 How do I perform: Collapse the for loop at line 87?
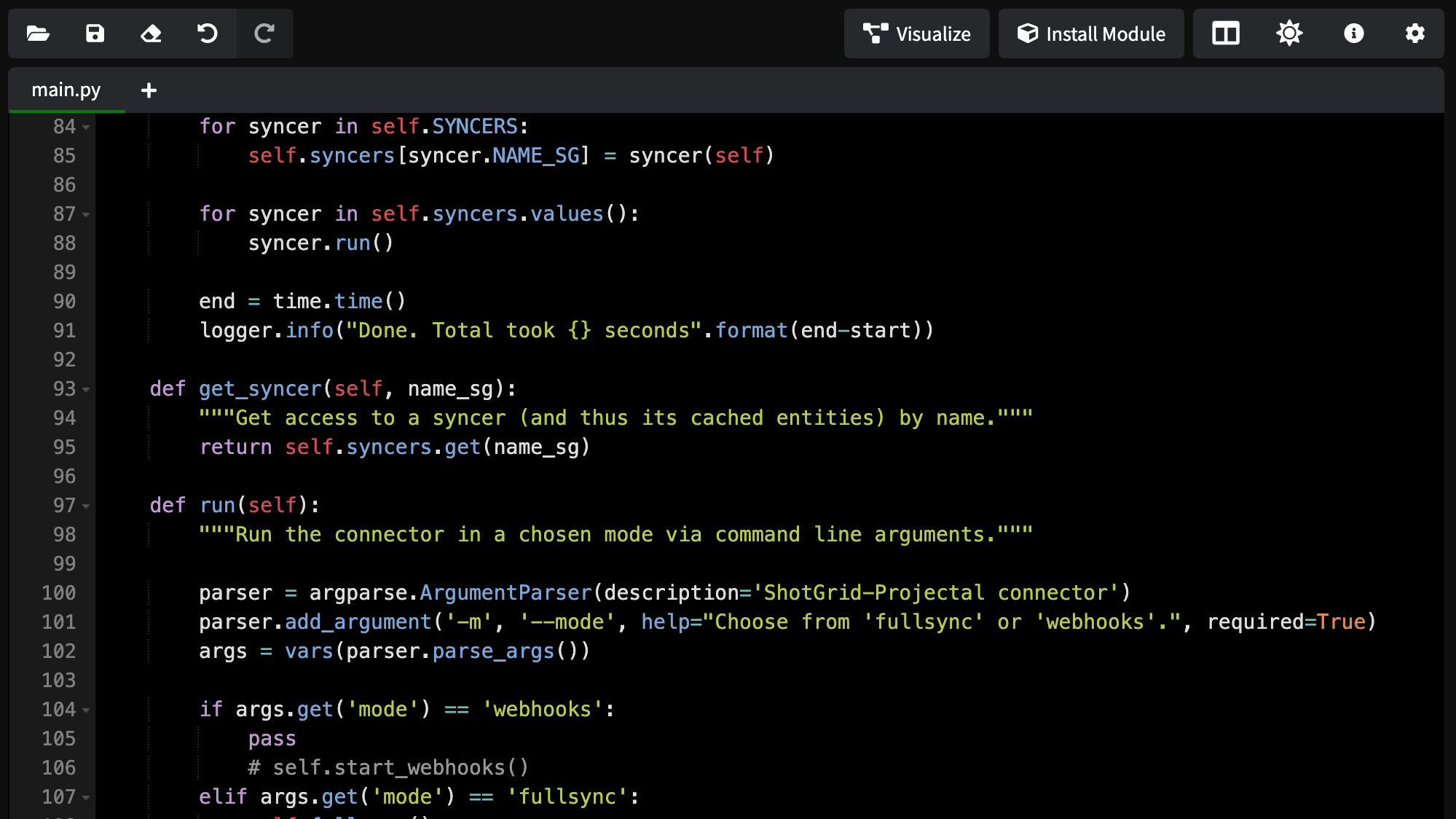[x=87, y=215]
